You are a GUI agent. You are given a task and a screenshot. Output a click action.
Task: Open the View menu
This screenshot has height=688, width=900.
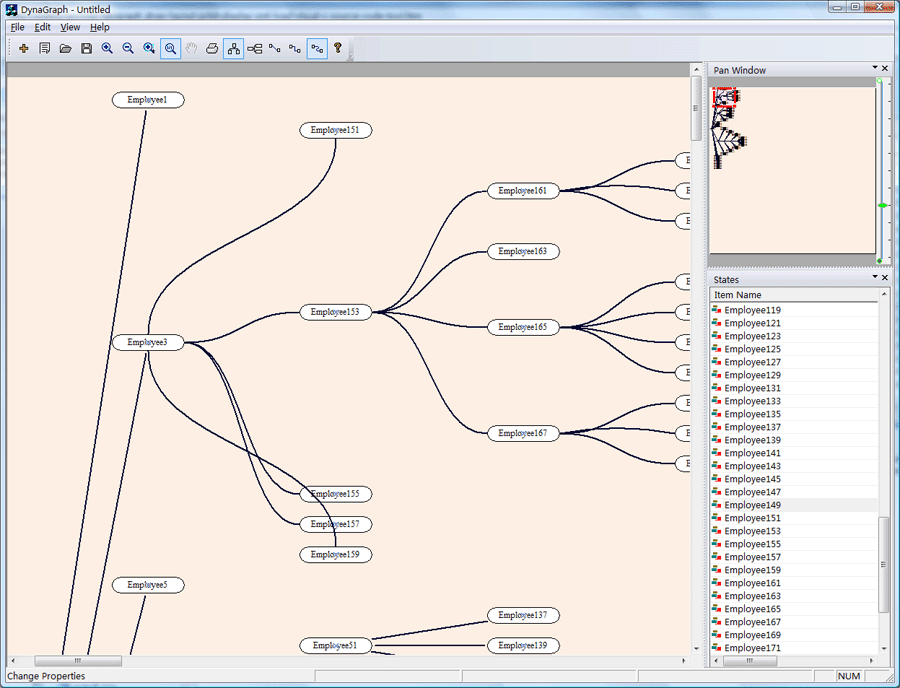tap(70, 27)
